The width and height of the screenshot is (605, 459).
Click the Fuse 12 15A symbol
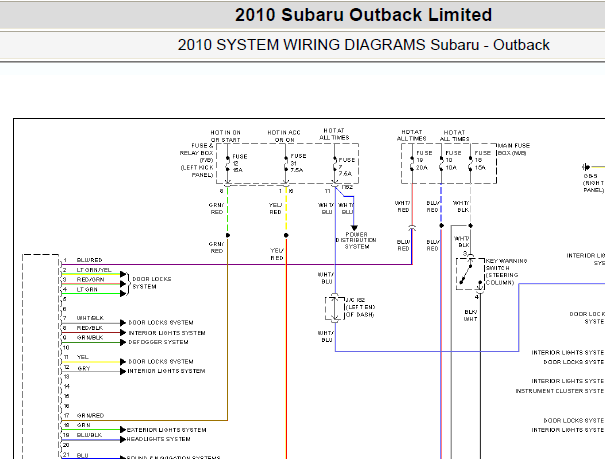coord(228,163)
